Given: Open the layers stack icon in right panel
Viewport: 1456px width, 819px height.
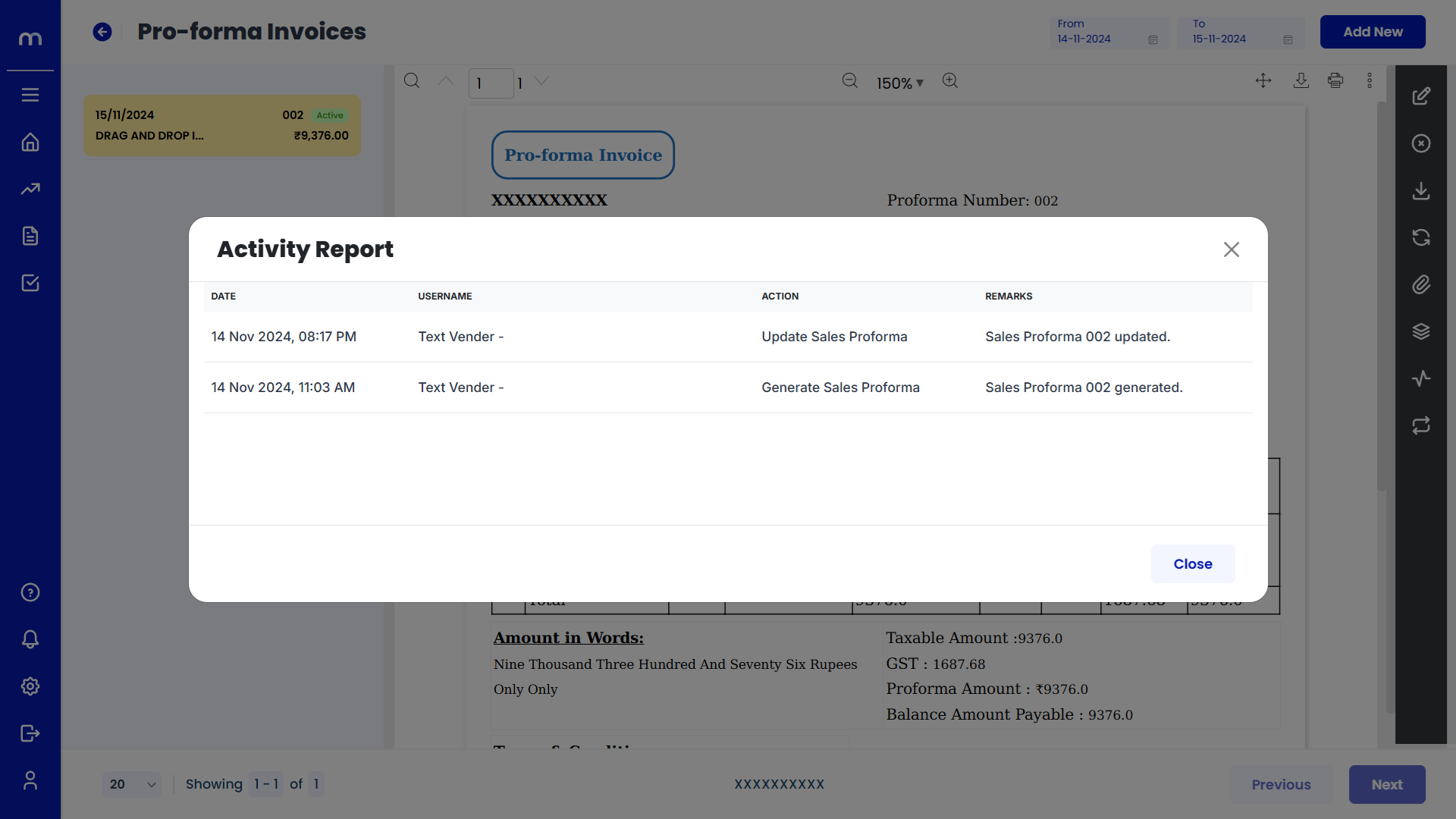Looking at the screenshot, I should pyautogui.click(x=1420, y=331).
